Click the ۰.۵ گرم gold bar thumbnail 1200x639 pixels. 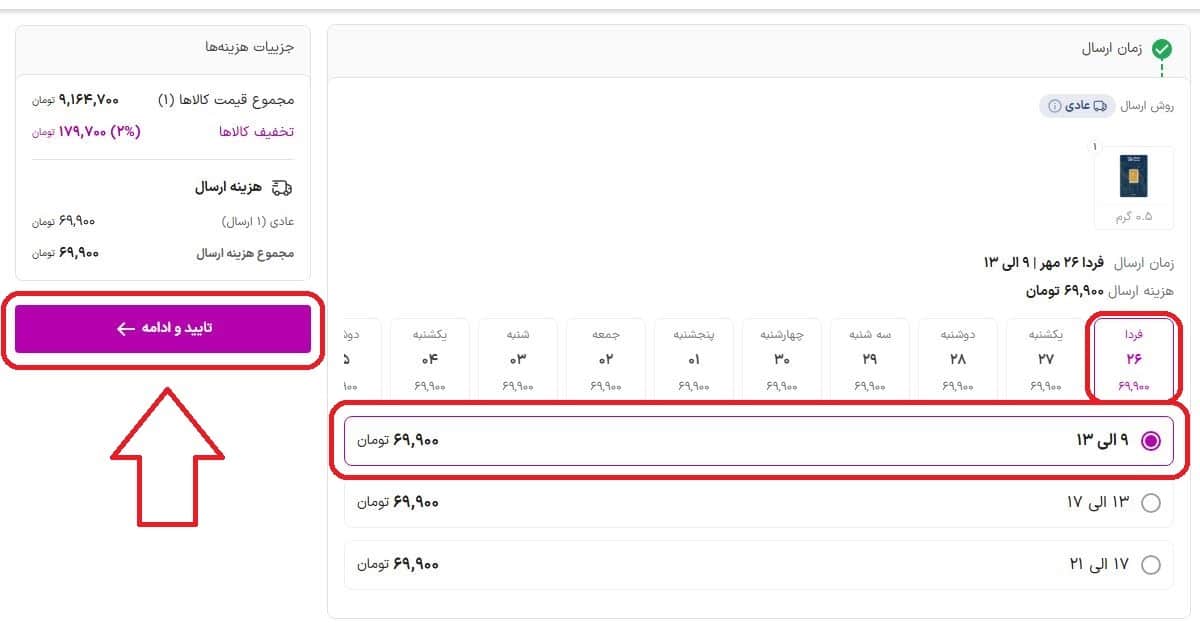(x=1134, y=177)
